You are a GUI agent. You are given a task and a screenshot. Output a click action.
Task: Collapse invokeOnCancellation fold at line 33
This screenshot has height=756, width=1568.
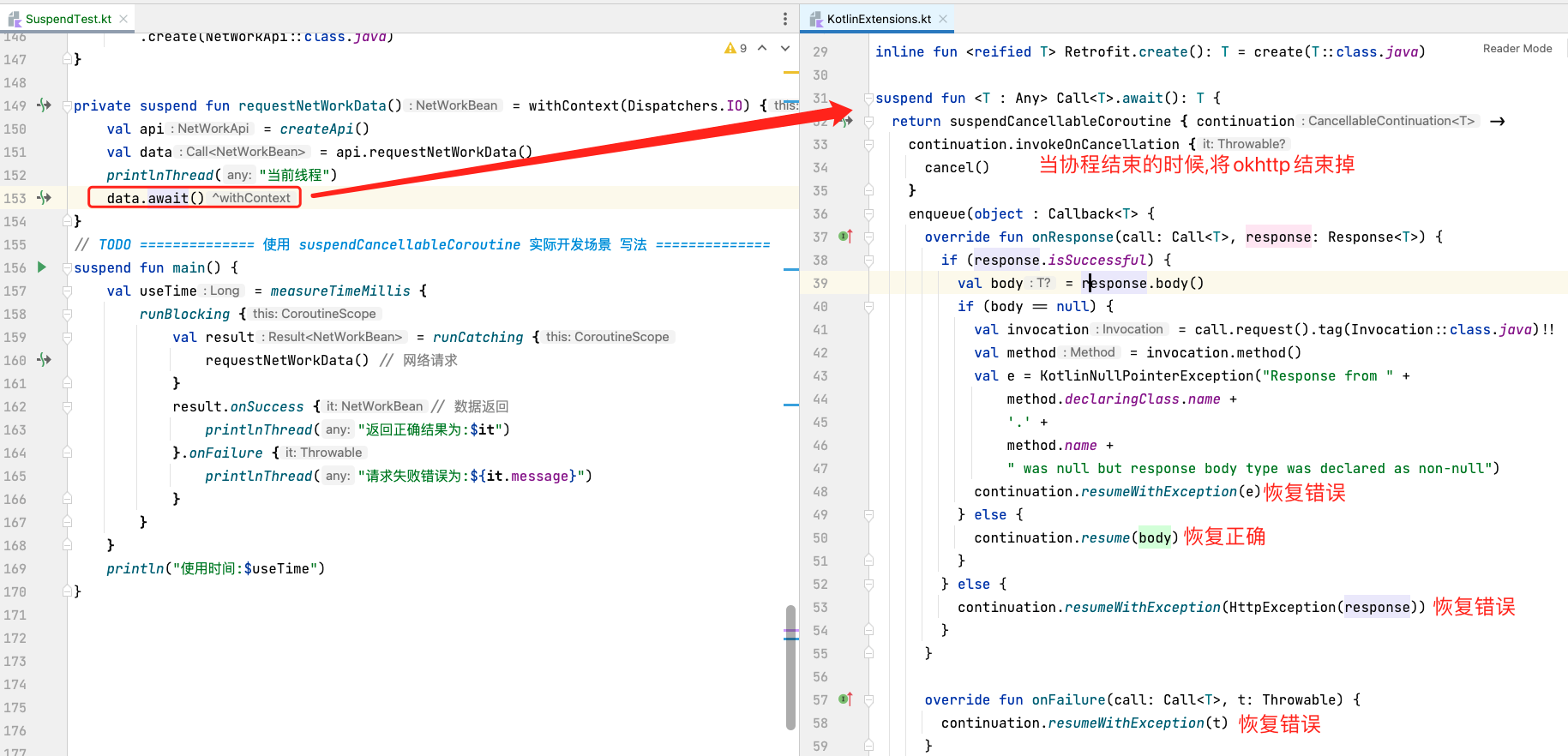click(868, 145)
